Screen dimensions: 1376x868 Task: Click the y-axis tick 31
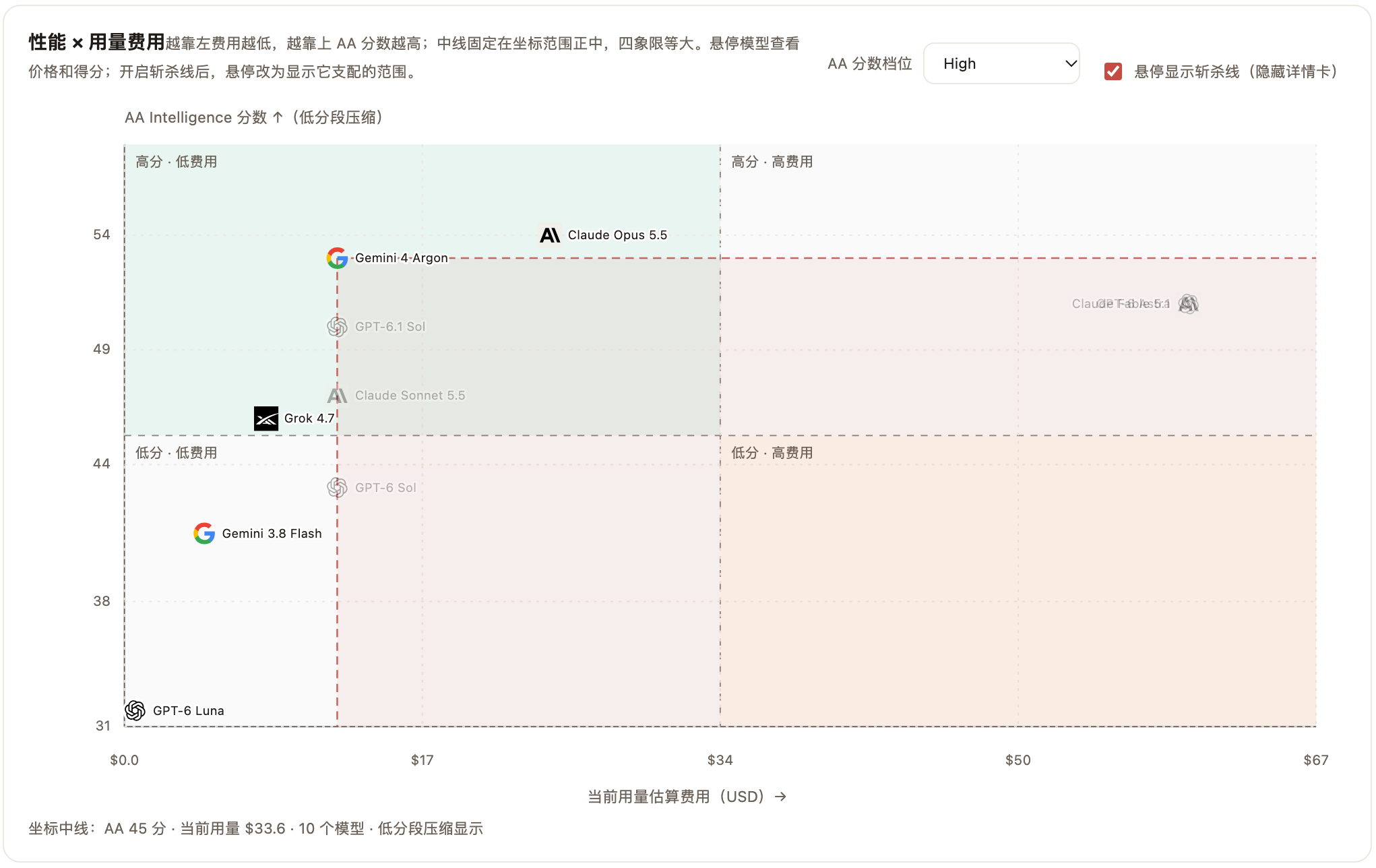click(102, 726)
